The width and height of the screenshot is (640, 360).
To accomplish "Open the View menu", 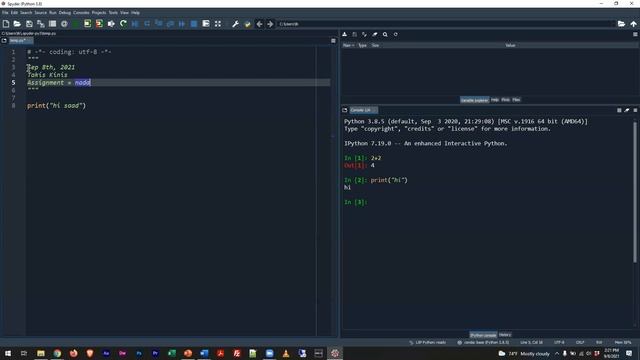I will click(124, 13).
